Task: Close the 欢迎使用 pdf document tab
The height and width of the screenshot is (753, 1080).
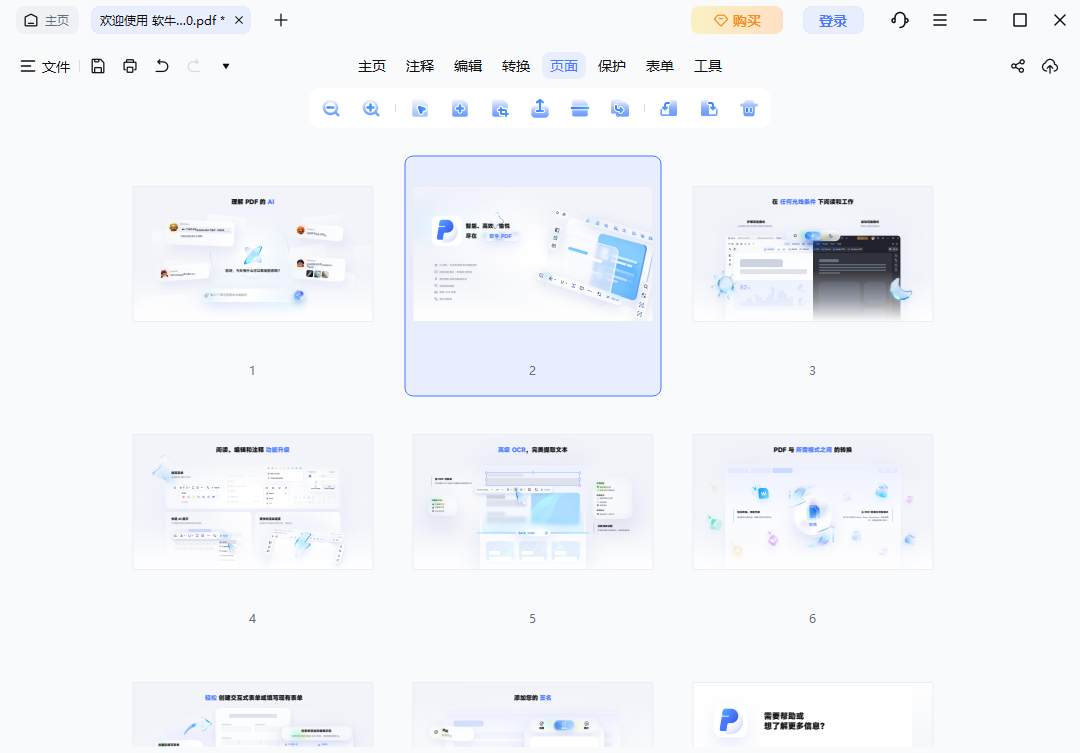Action: tap(239, 20)
